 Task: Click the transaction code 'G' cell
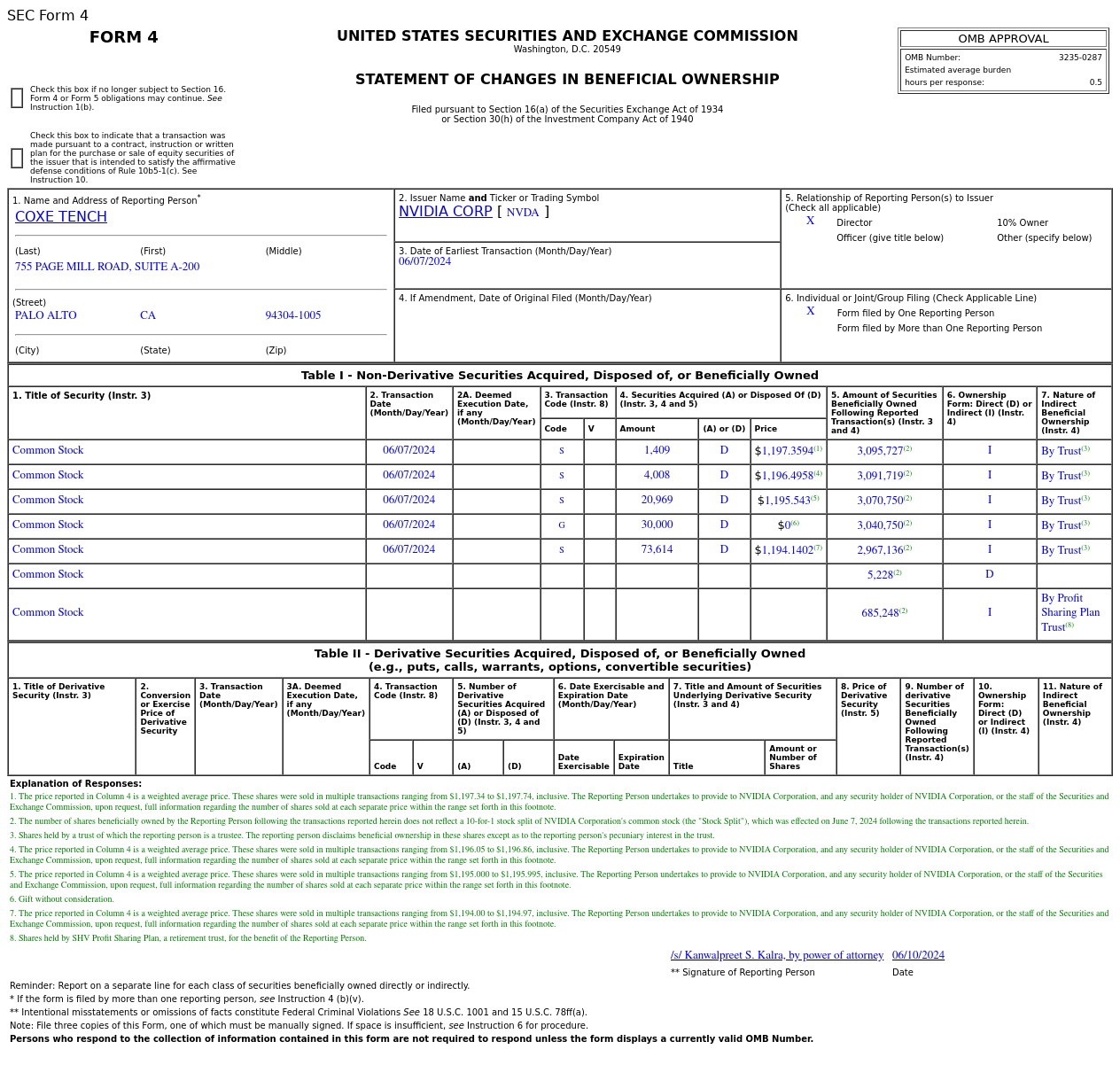tap(562, 525)
